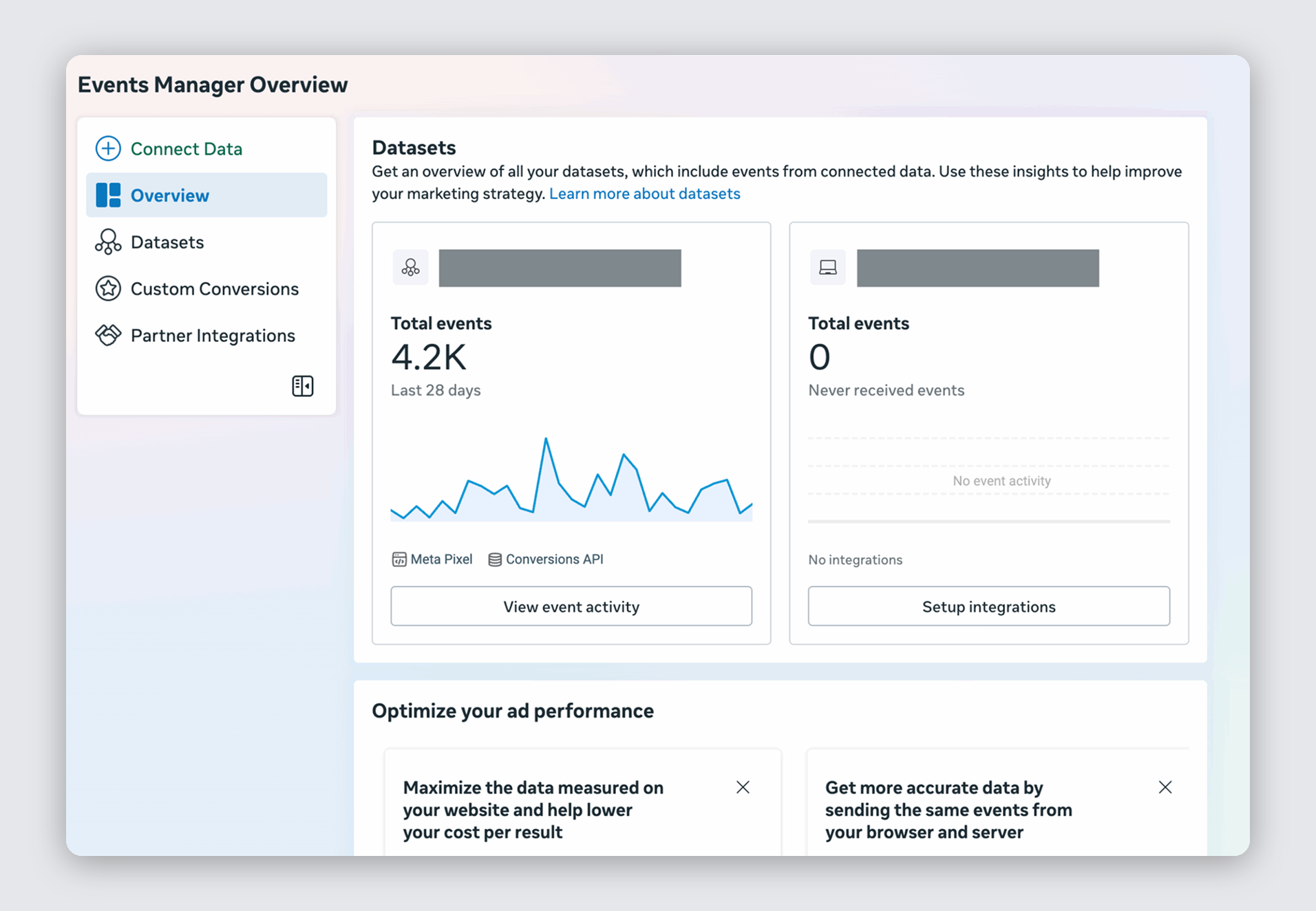Viewport: 1316px width, 911px height.
Task: Click the zero total events value
Action: (819, 357)
